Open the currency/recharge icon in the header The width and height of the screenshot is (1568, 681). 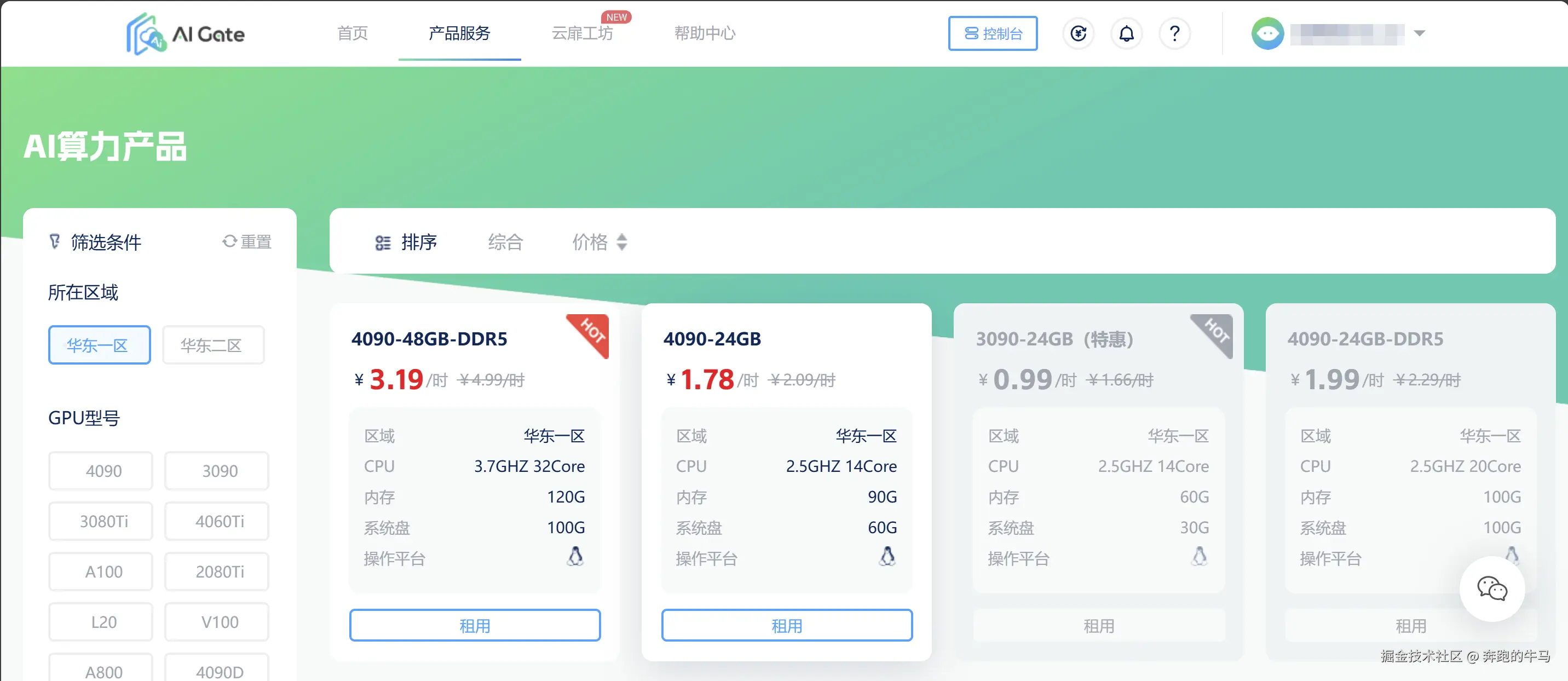click(x=1079, y=33)
